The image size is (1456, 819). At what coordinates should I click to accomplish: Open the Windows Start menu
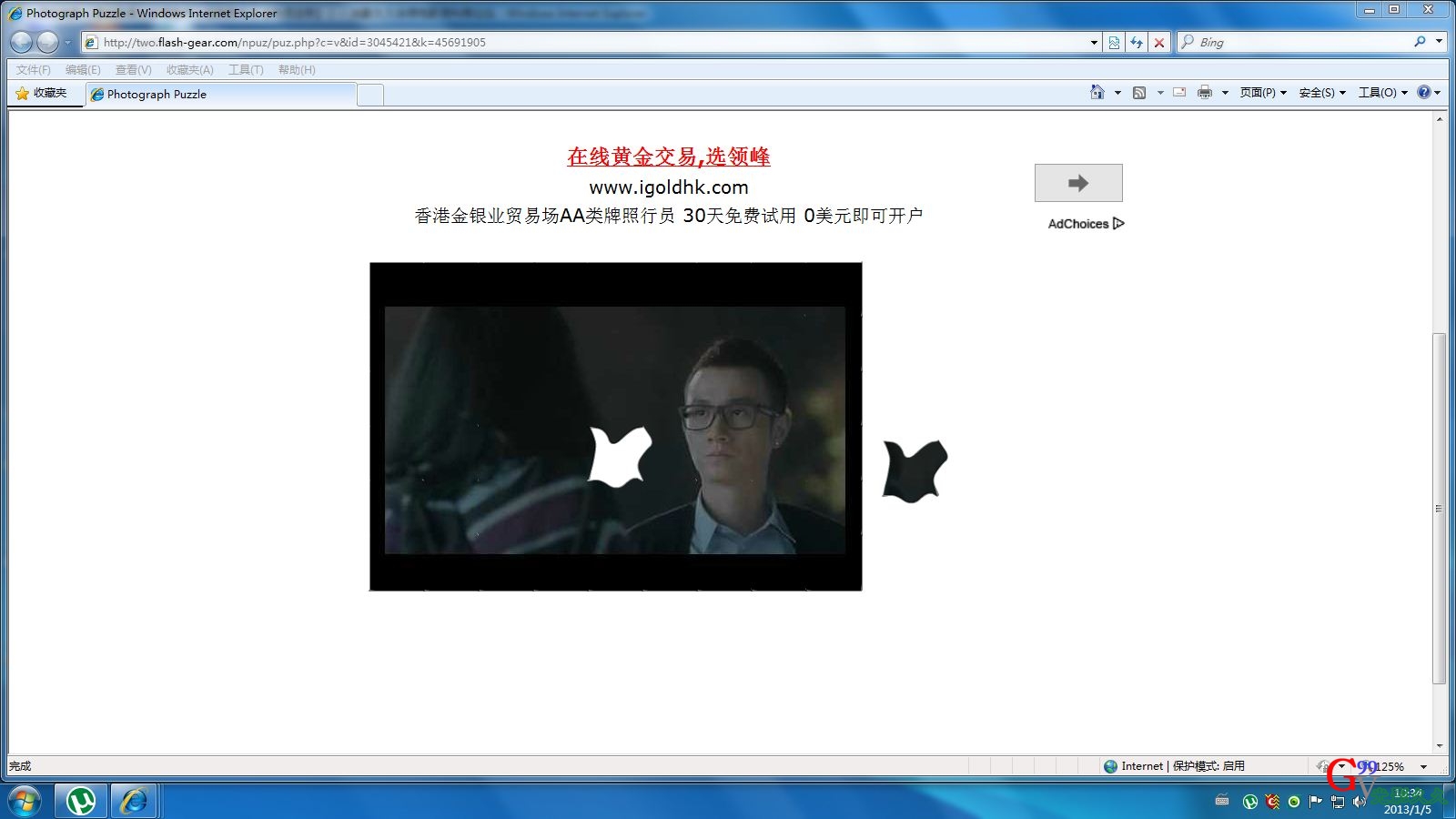(25, 802)
